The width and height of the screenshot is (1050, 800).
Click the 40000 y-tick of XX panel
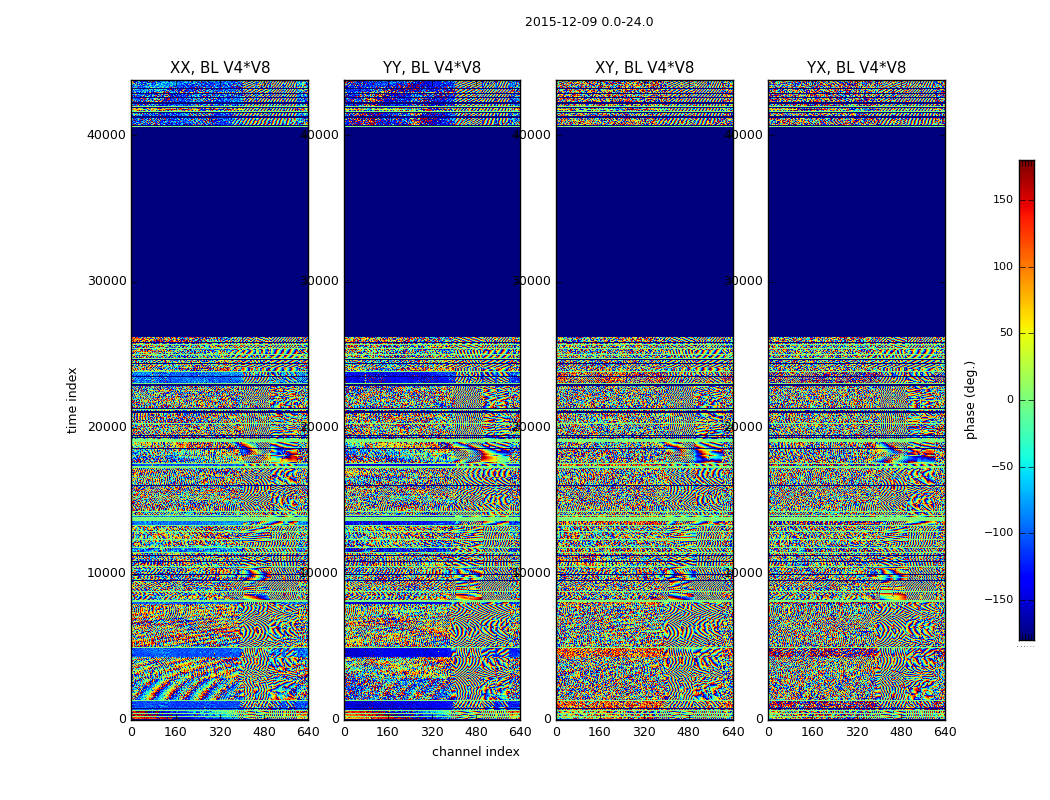tap(107, 135)
